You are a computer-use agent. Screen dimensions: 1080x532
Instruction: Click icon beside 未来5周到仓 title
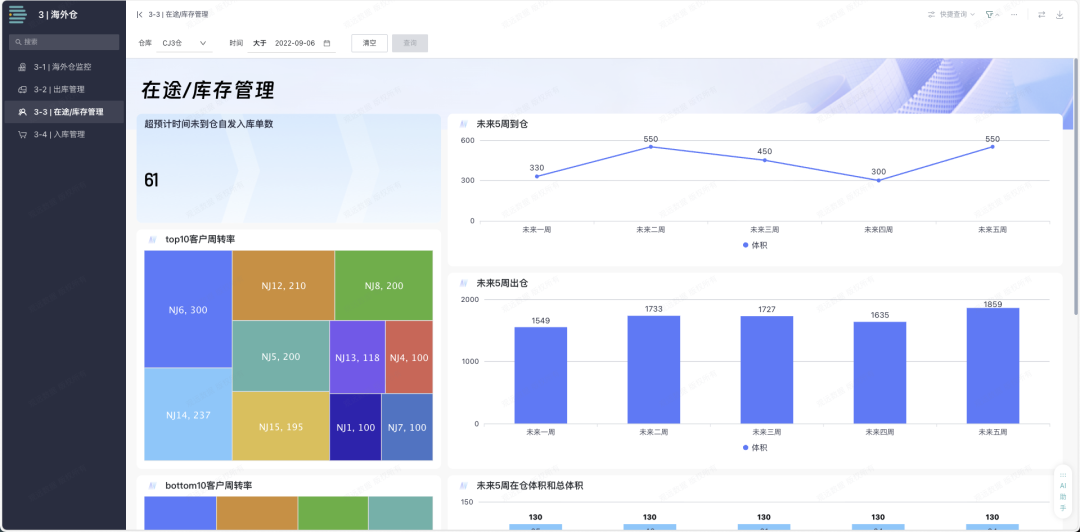click(x=464, y=124)
